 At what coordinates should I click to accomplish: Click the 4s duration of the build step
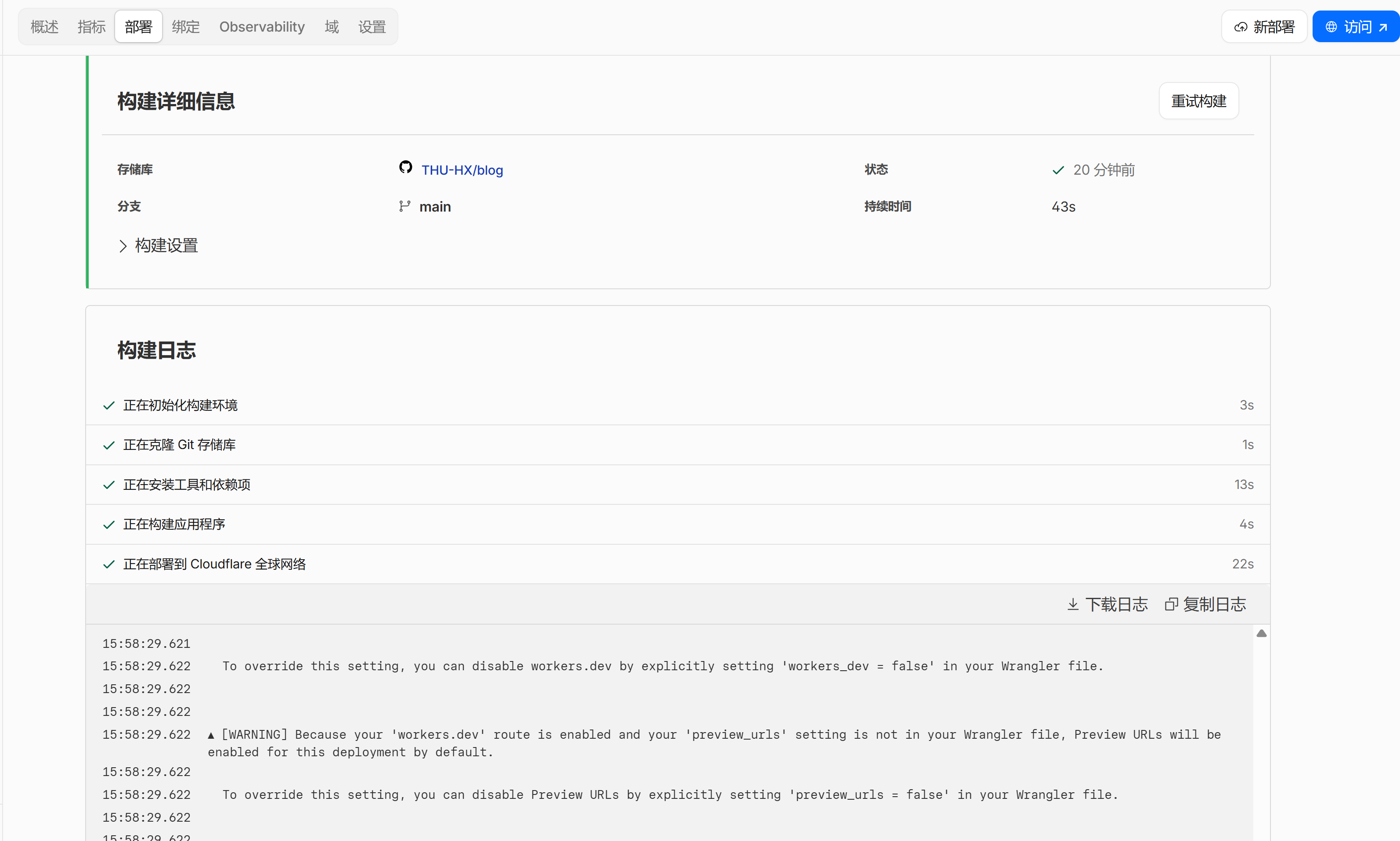coord(1246,524)
